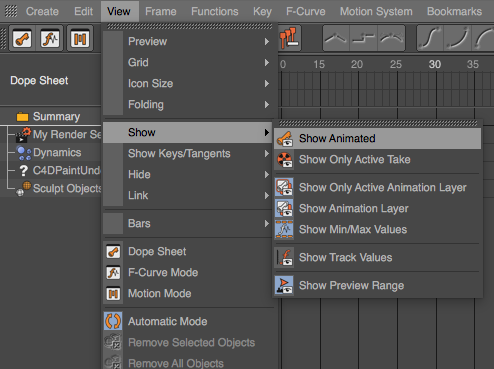Open the Create menu
494x369 pixels.
pos(42,11)
